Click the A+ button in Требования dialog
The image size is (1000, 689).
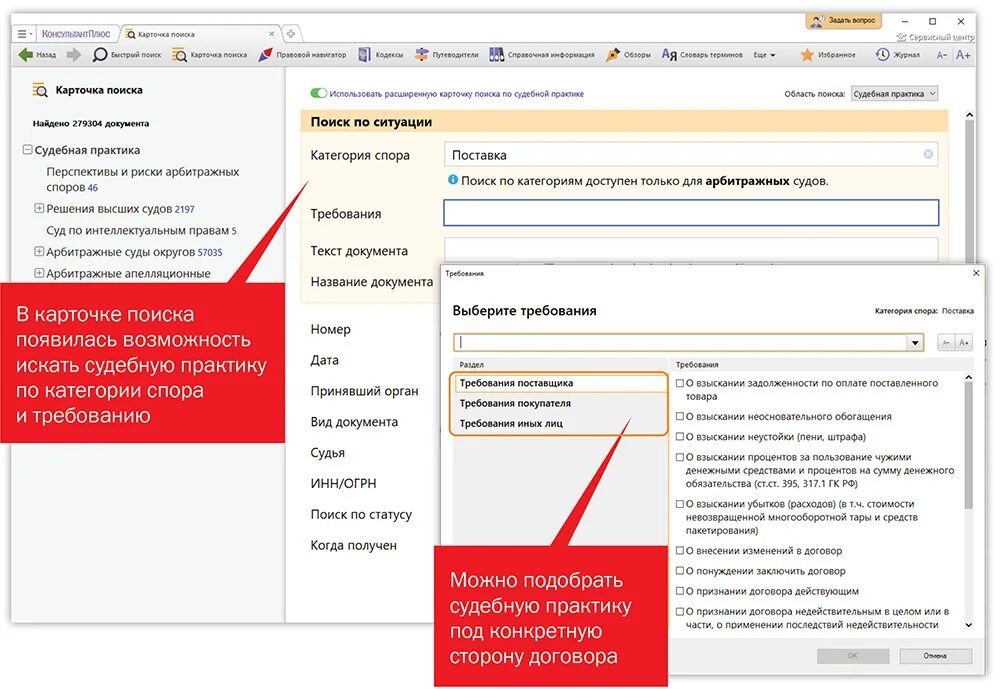click(x=964, y=343)
